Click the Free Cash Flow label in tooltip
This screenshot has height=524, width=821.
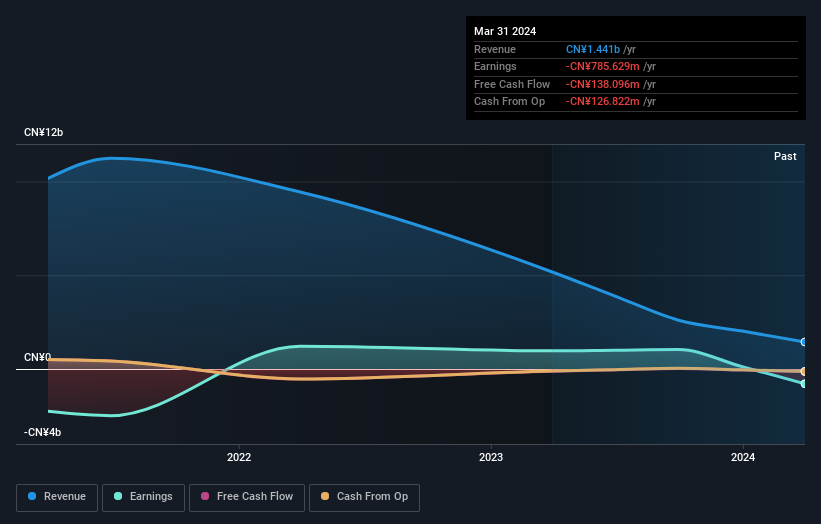click(x=512, y=84)
